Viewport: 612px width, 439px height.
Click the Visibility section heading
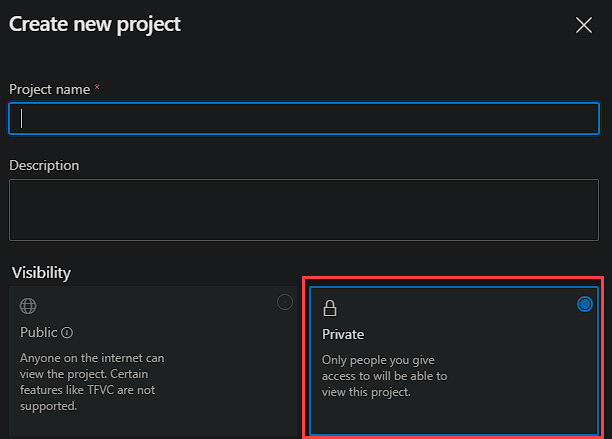tap(41, 272)
